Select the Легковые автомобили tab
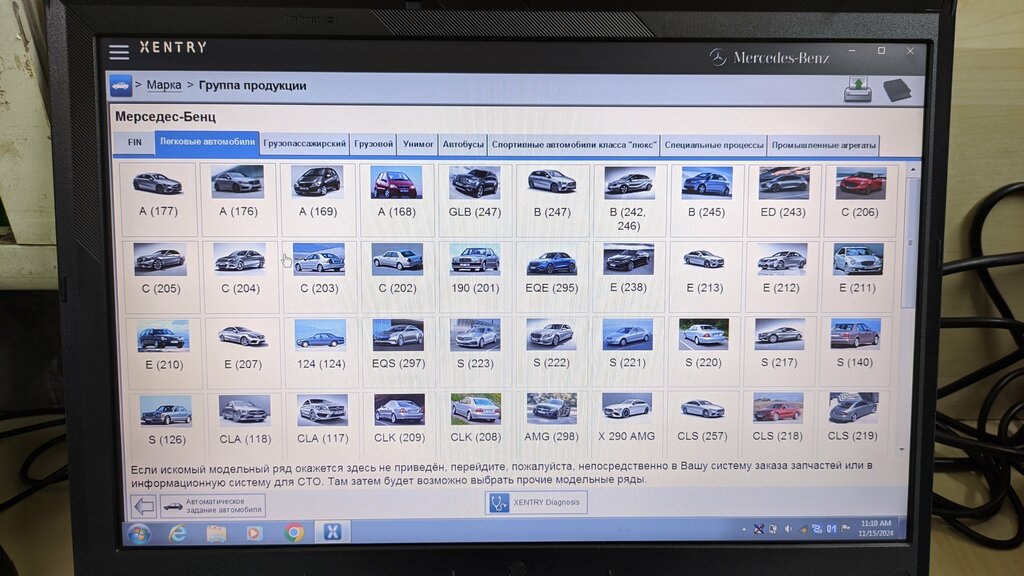The height and width of the screenshot is (576, 1024). [207, 142]
